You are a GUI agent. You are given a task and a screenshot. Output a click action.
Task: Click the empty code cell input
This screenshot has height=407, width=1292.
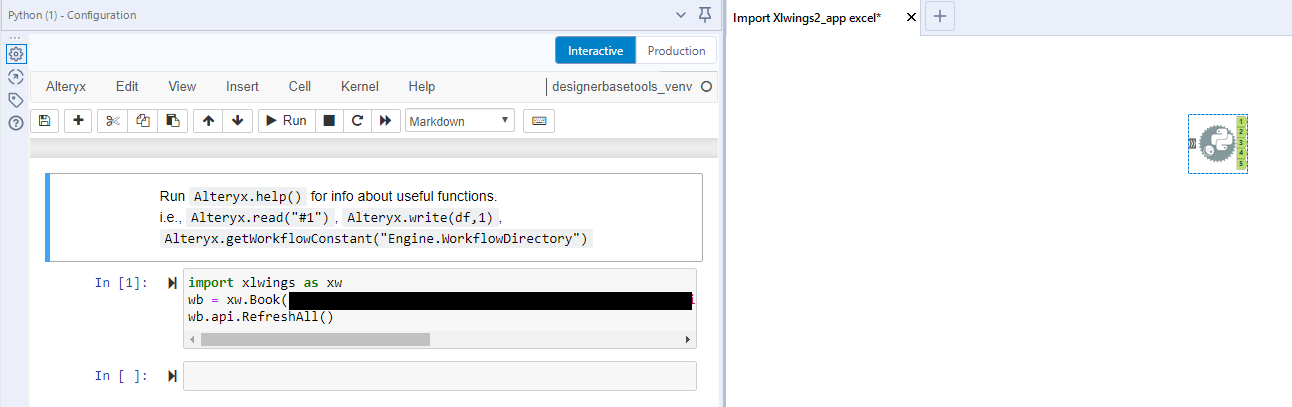(440, 376)
